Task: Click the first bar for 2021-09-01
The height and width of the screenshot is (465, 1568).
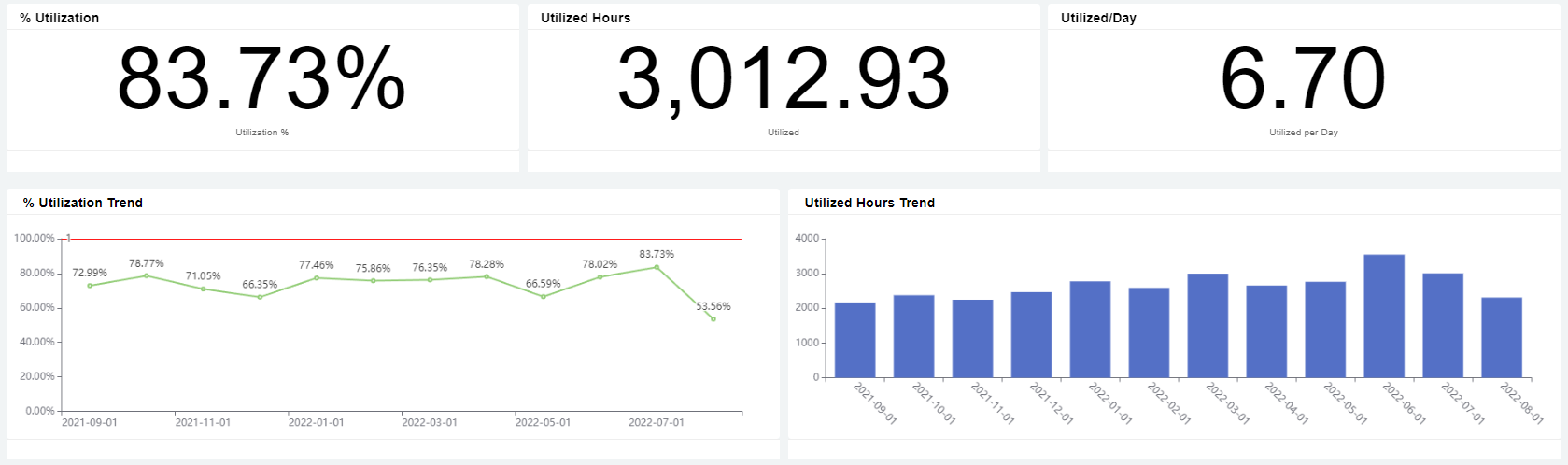Action: click(x=855, y=340)
